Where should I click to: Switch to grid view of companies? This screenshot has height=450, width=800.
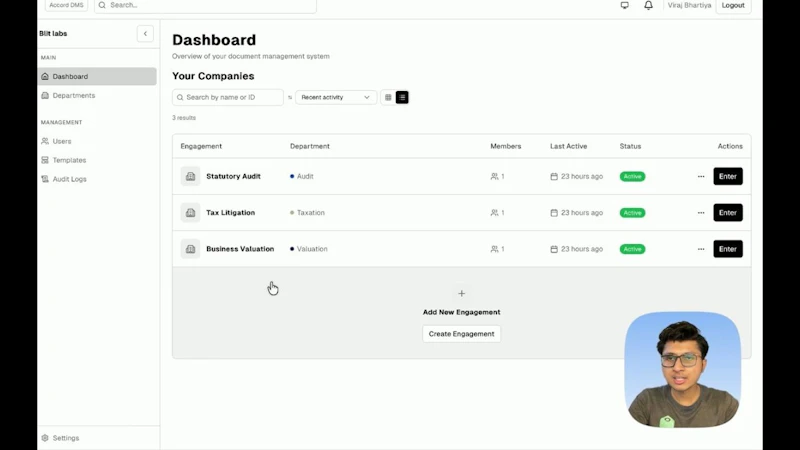tap(388, 97)
